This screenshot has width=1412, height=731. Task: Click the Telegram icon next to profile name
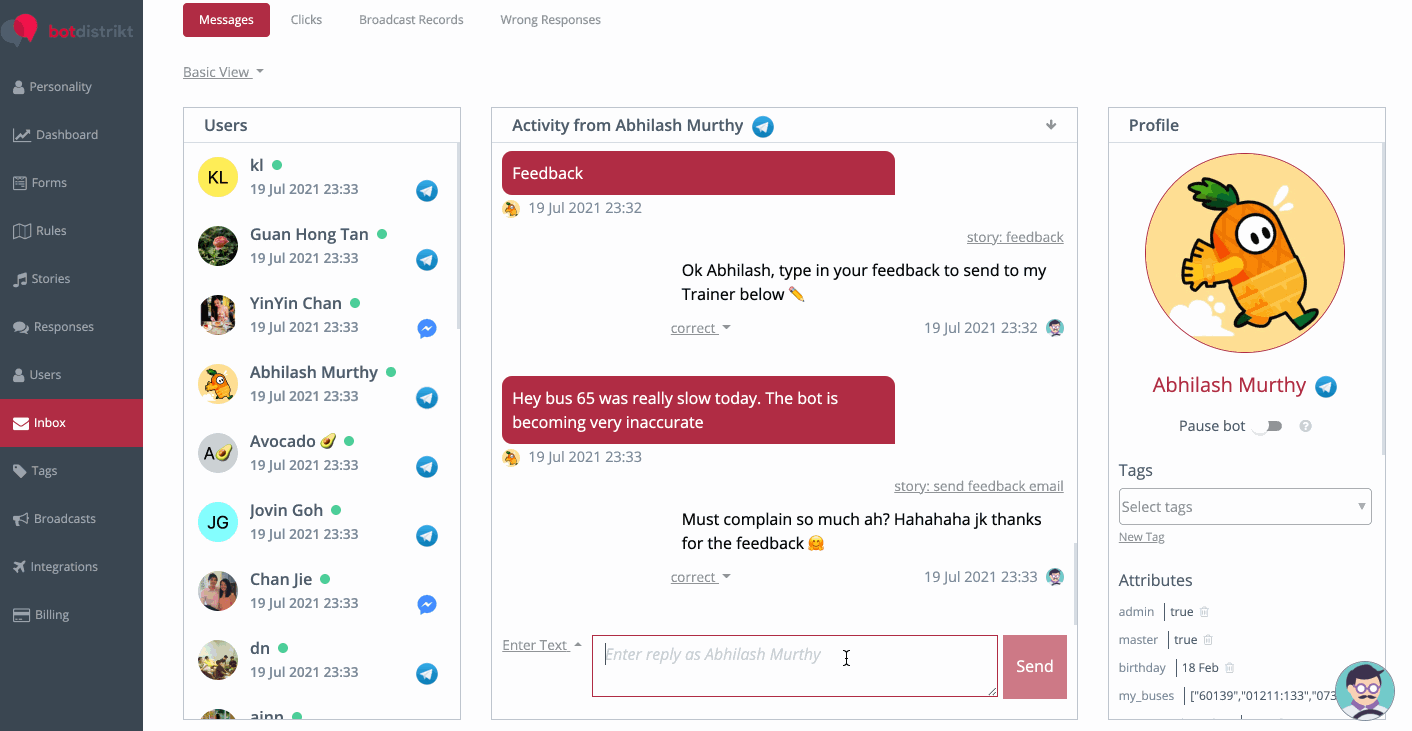pyautogui.click(x=1326, y=387)
